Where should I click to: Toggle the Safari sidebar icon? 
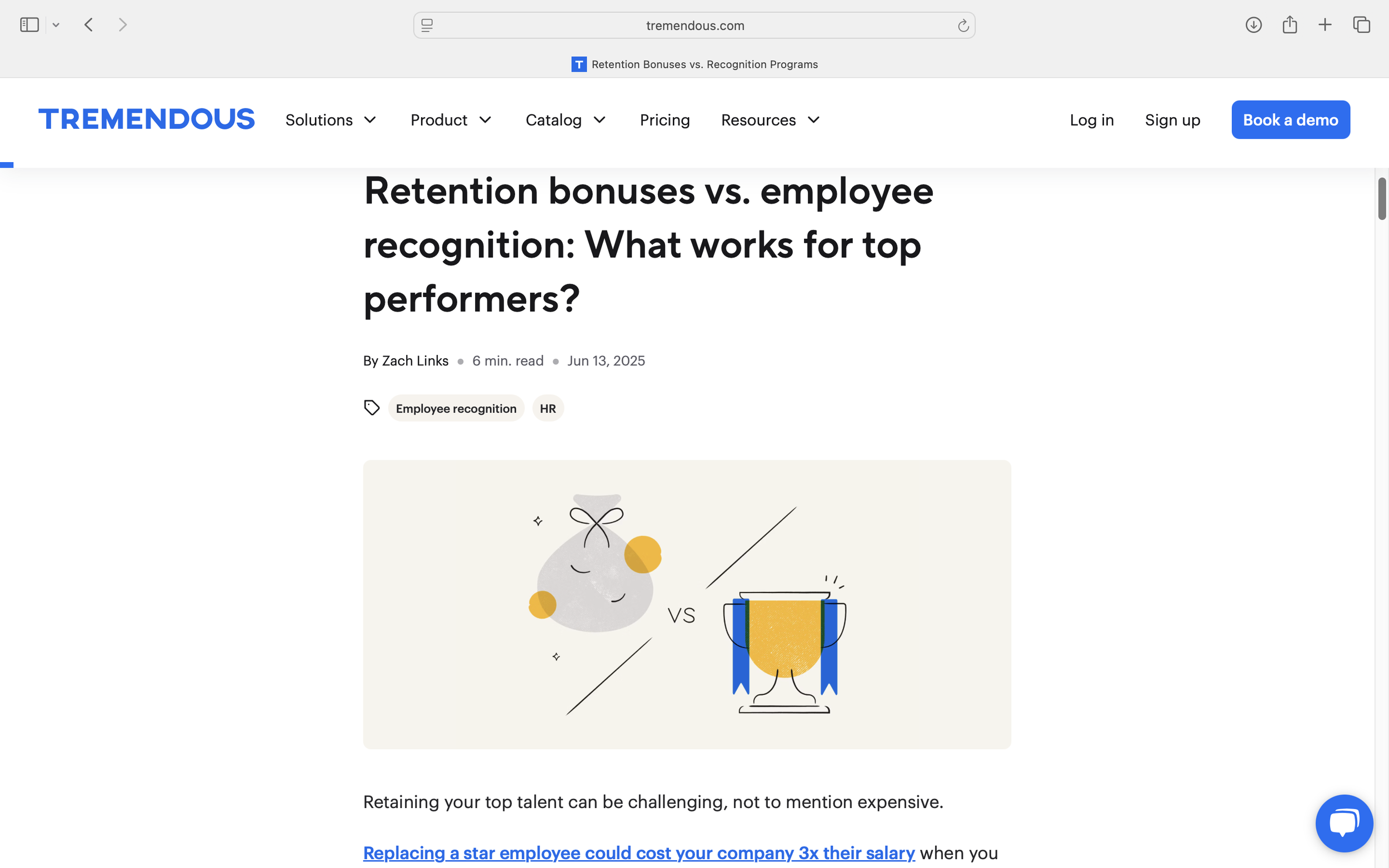(x=29, y=24)
